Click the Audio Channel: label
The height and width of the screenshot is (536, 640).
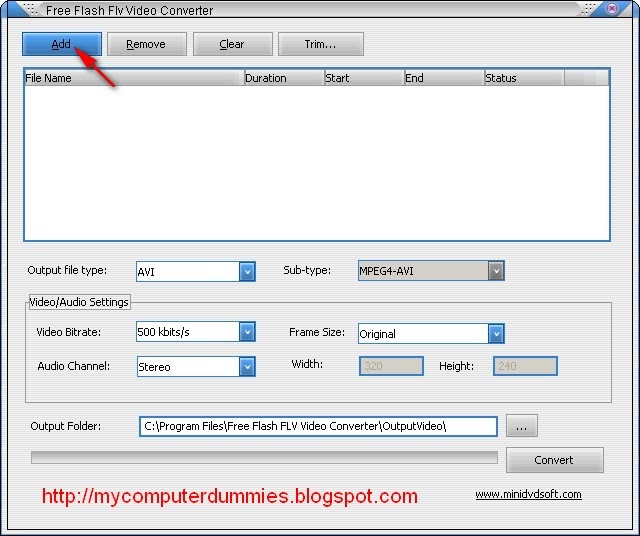[73, 366]
